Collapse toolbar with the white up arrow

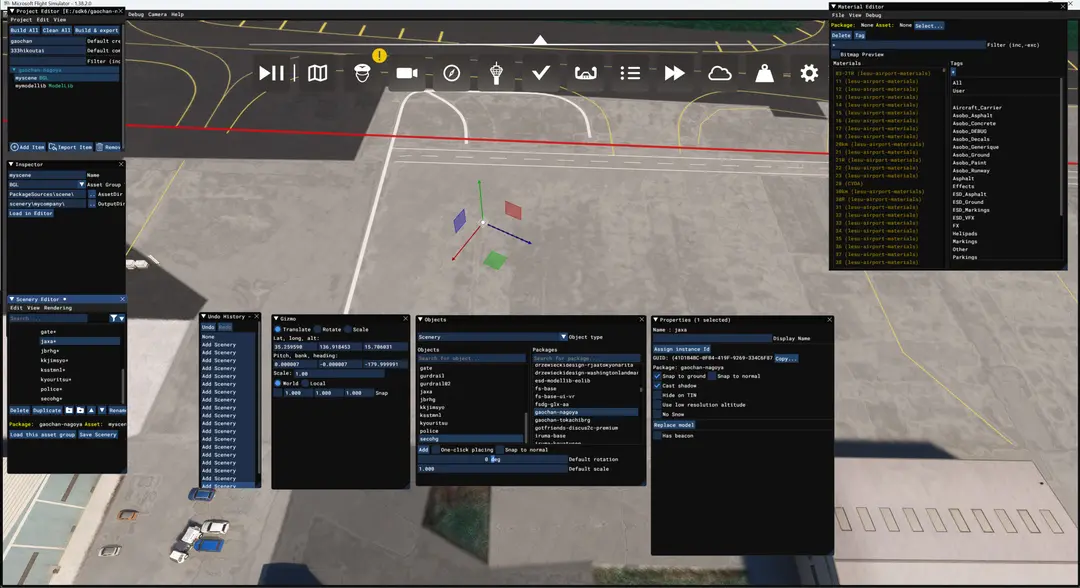(541, 40)
